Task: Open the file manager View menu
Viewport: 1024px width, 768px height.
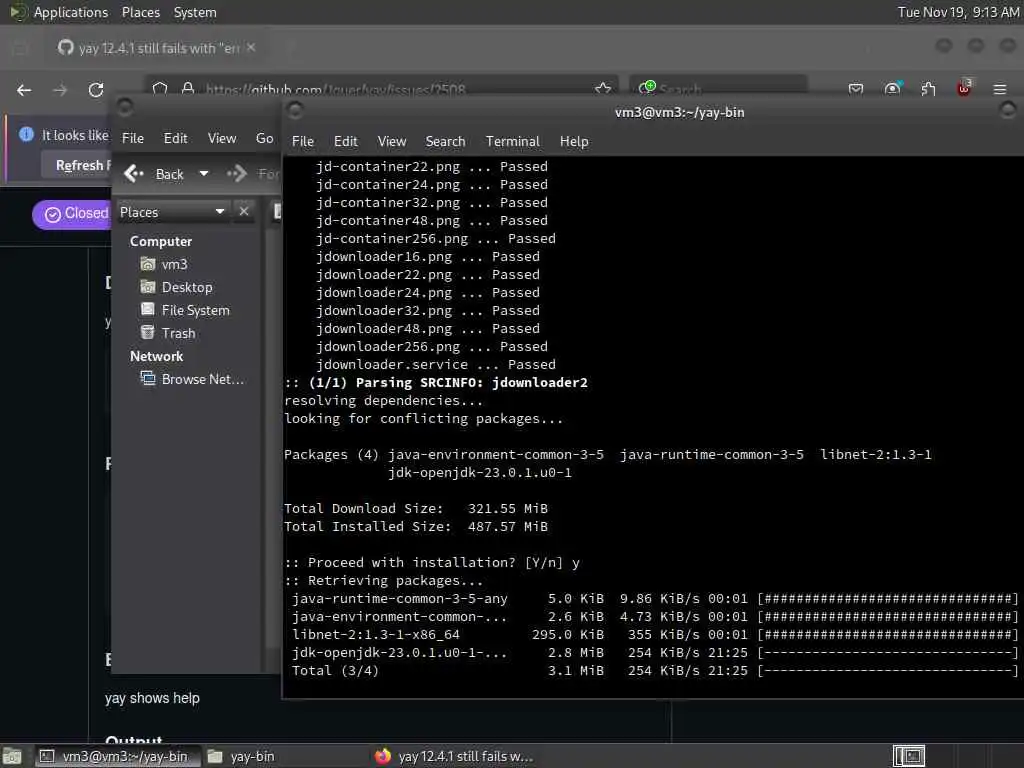Action: tap(222, 138)
